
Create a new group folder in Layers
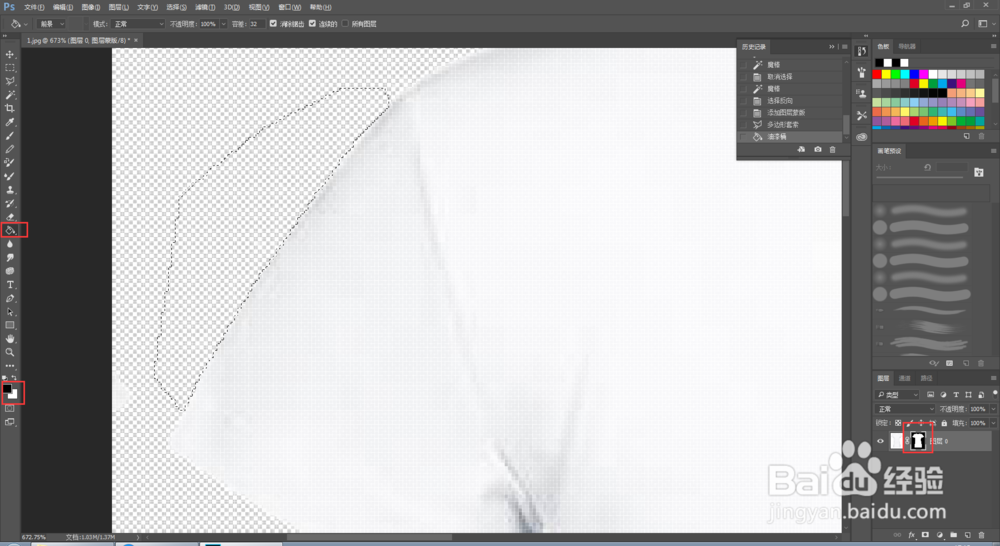(953, 535)
